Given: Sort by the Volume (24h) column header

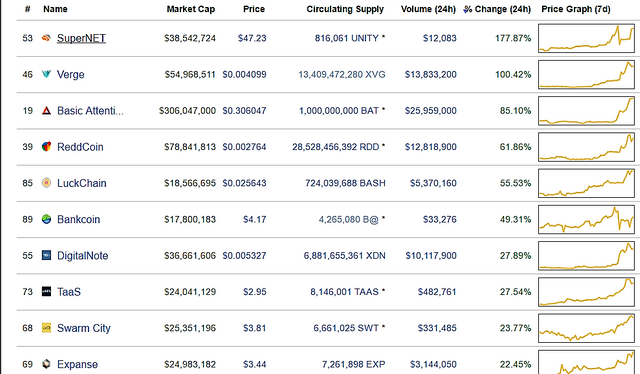Looking at the screenshot, I should (x=428, y=9).
